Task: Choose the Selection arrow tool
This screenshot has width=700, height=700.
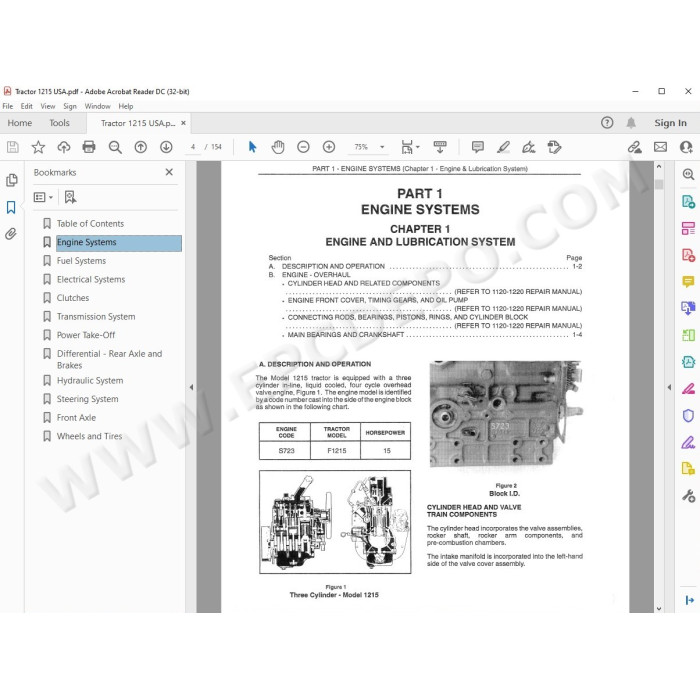Action: (252, 147)
